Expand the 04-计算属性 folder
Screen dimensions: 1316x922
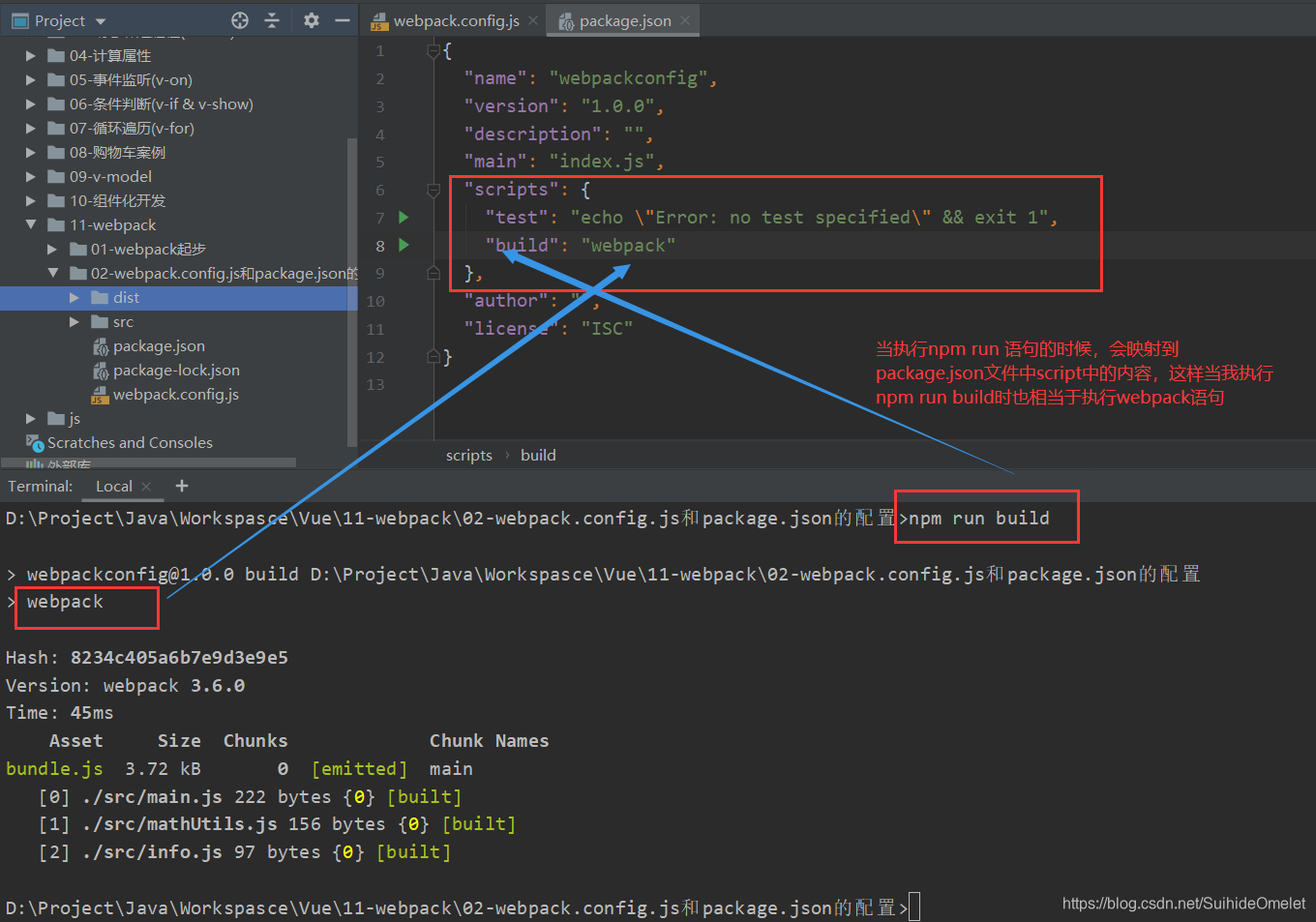point(30,56)
